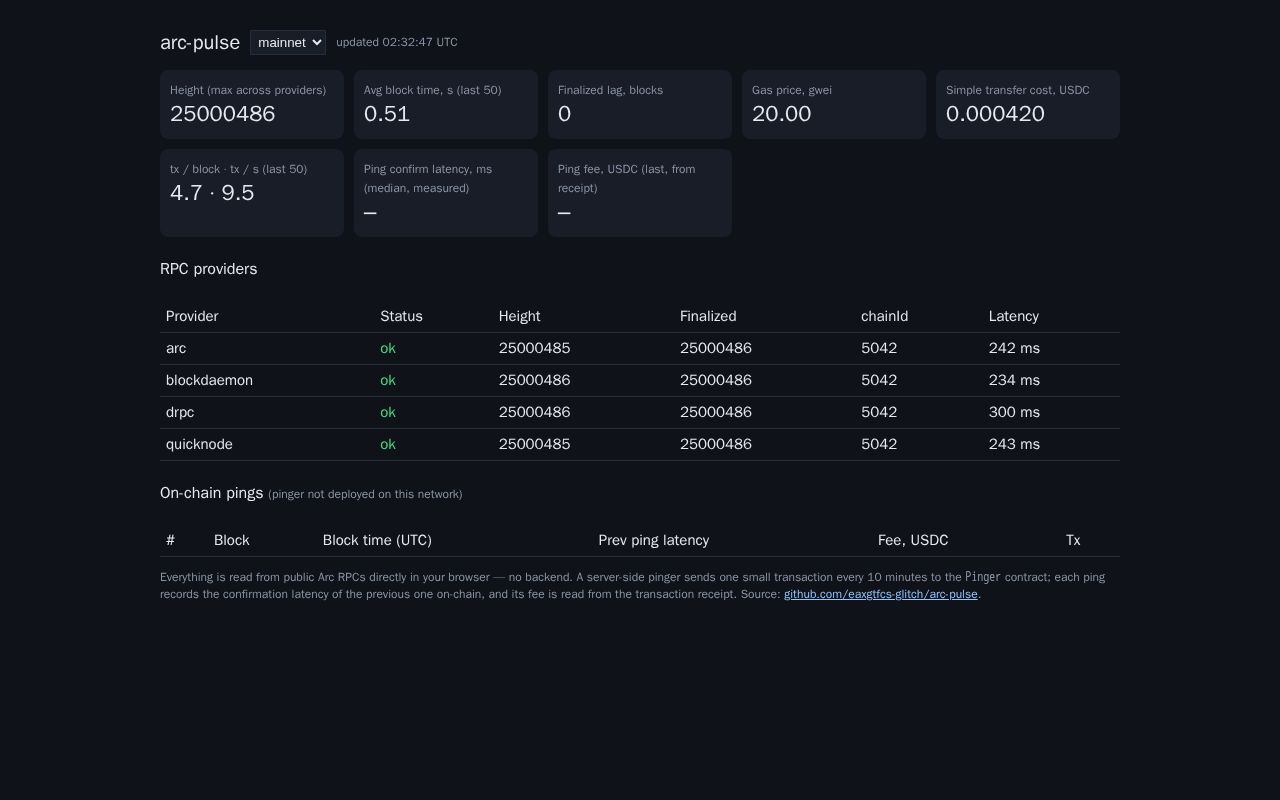
Task: Click the Ping confirm latency label
Action: (428, 178)
